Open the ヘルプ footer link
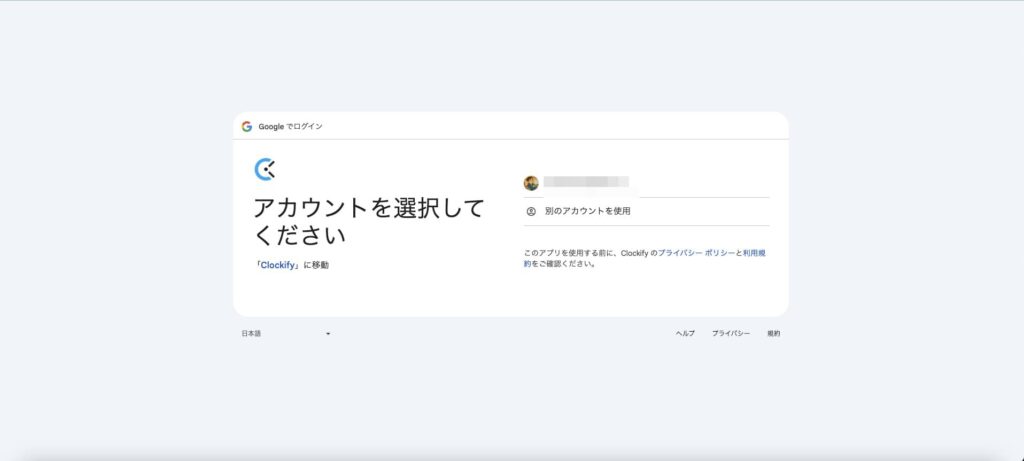The height and width of the screenshot is (461, 1024). tap(685, 334)
